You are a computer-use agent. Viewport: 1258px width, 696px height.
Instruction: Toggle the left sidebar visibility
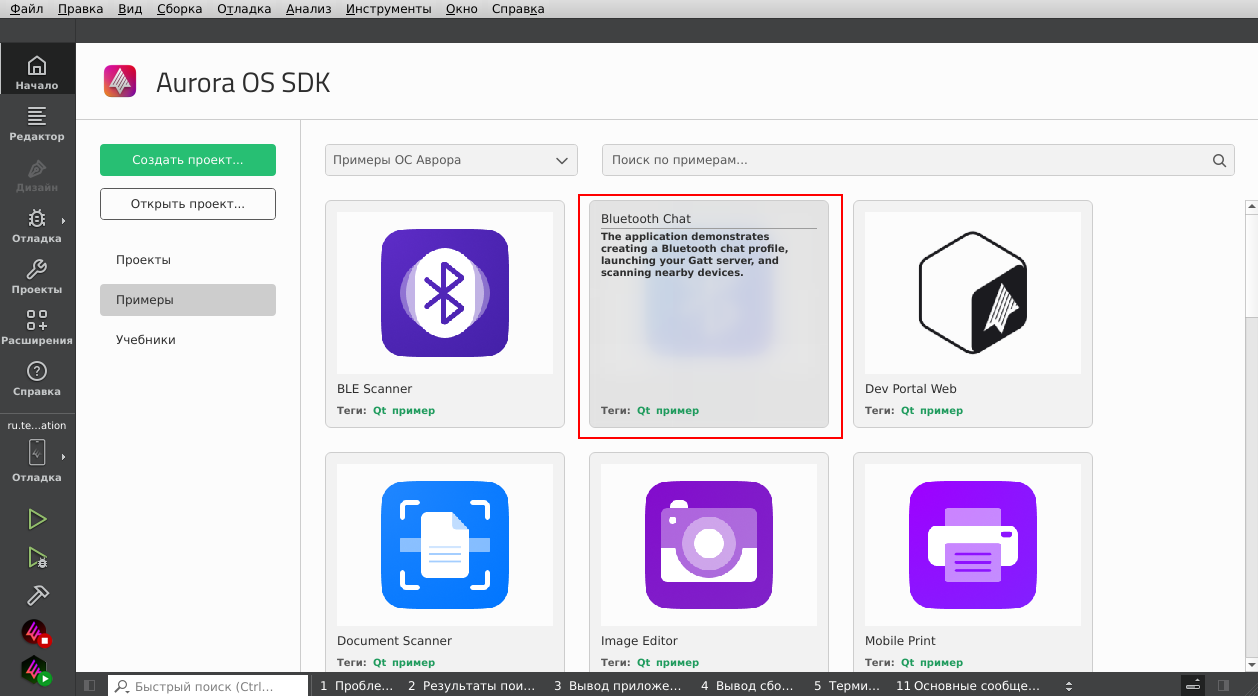coord(90,686)
